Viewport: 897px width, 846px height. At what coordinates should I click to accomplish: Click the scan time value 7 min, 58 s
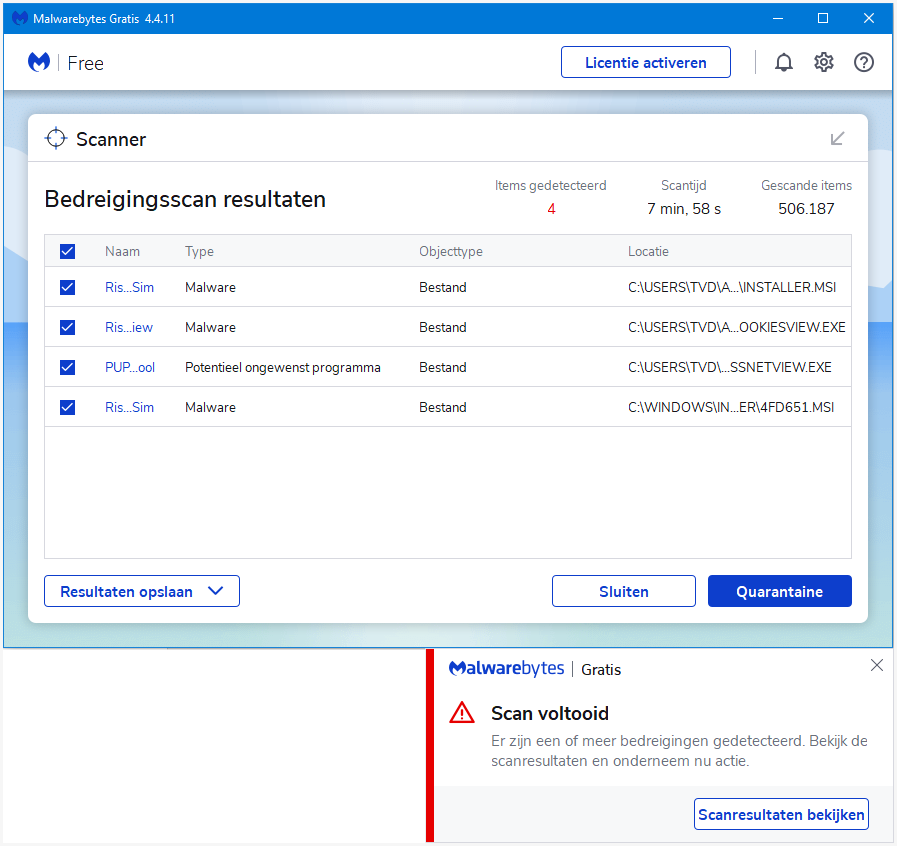coord(684,209)
